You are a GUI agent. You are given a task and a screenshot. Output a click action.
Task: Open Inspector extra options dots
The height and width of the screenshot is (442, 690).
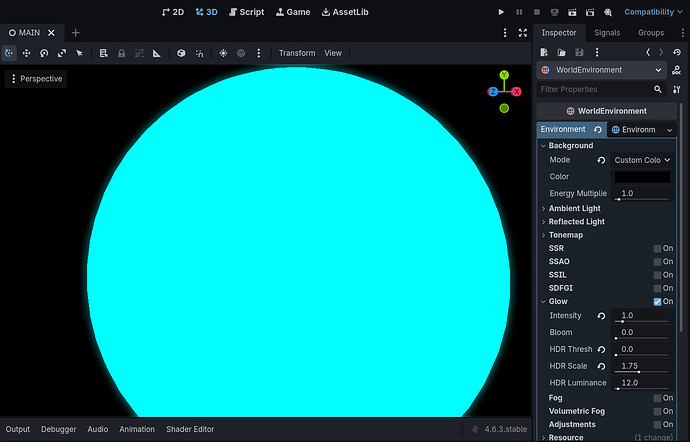click(597, 52)
